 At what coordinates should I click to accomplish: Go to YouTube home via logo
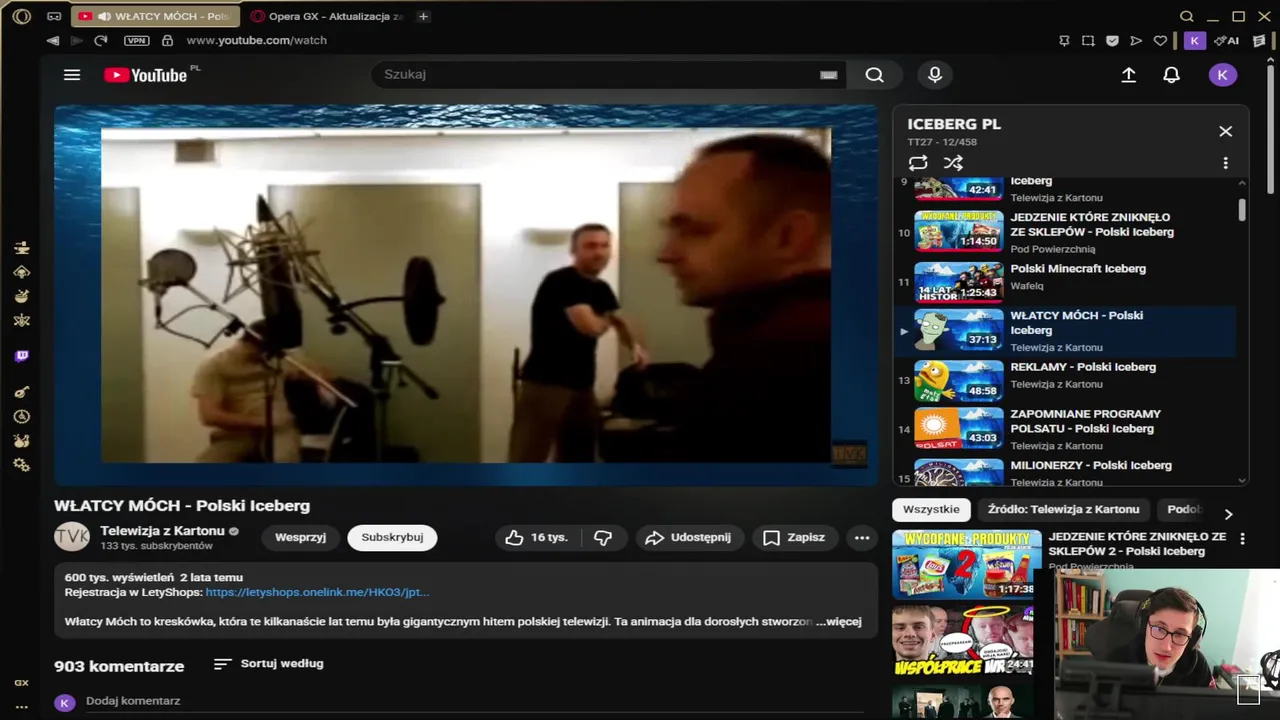pyautogui.click(x=146, y=75)
